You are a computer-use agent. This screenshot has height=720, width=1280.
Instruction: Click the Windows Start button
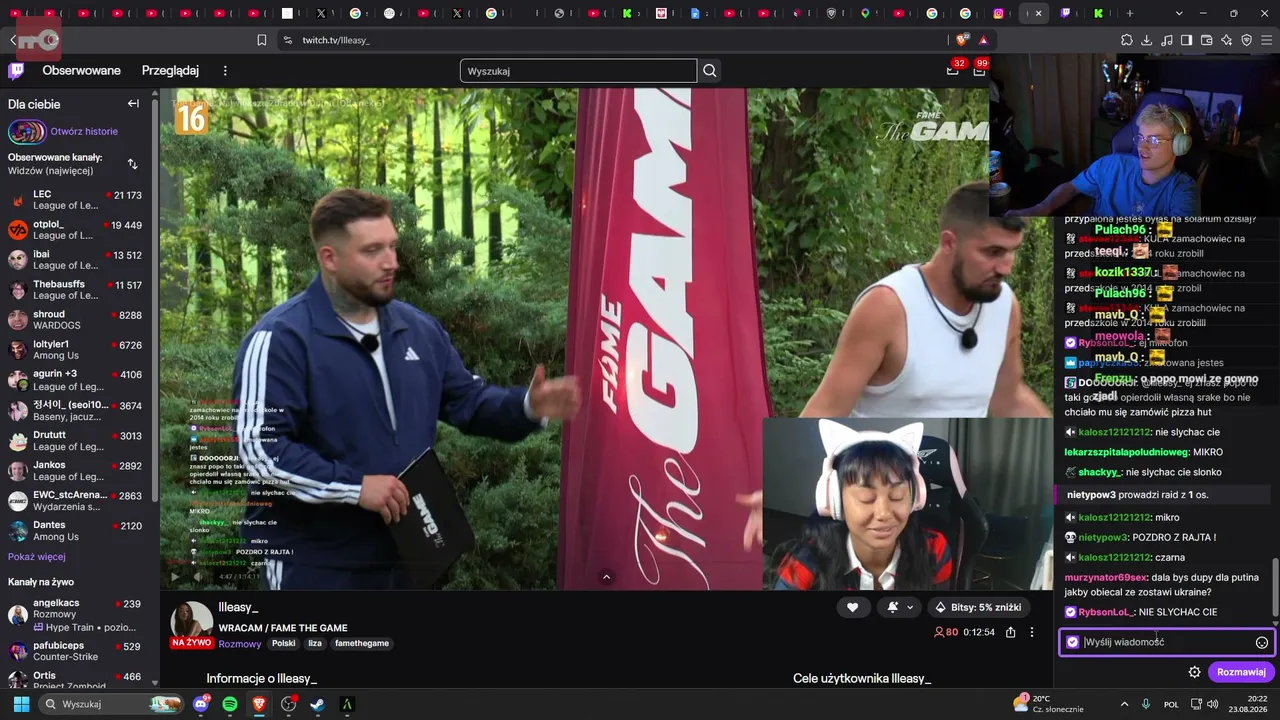(21, 704)
